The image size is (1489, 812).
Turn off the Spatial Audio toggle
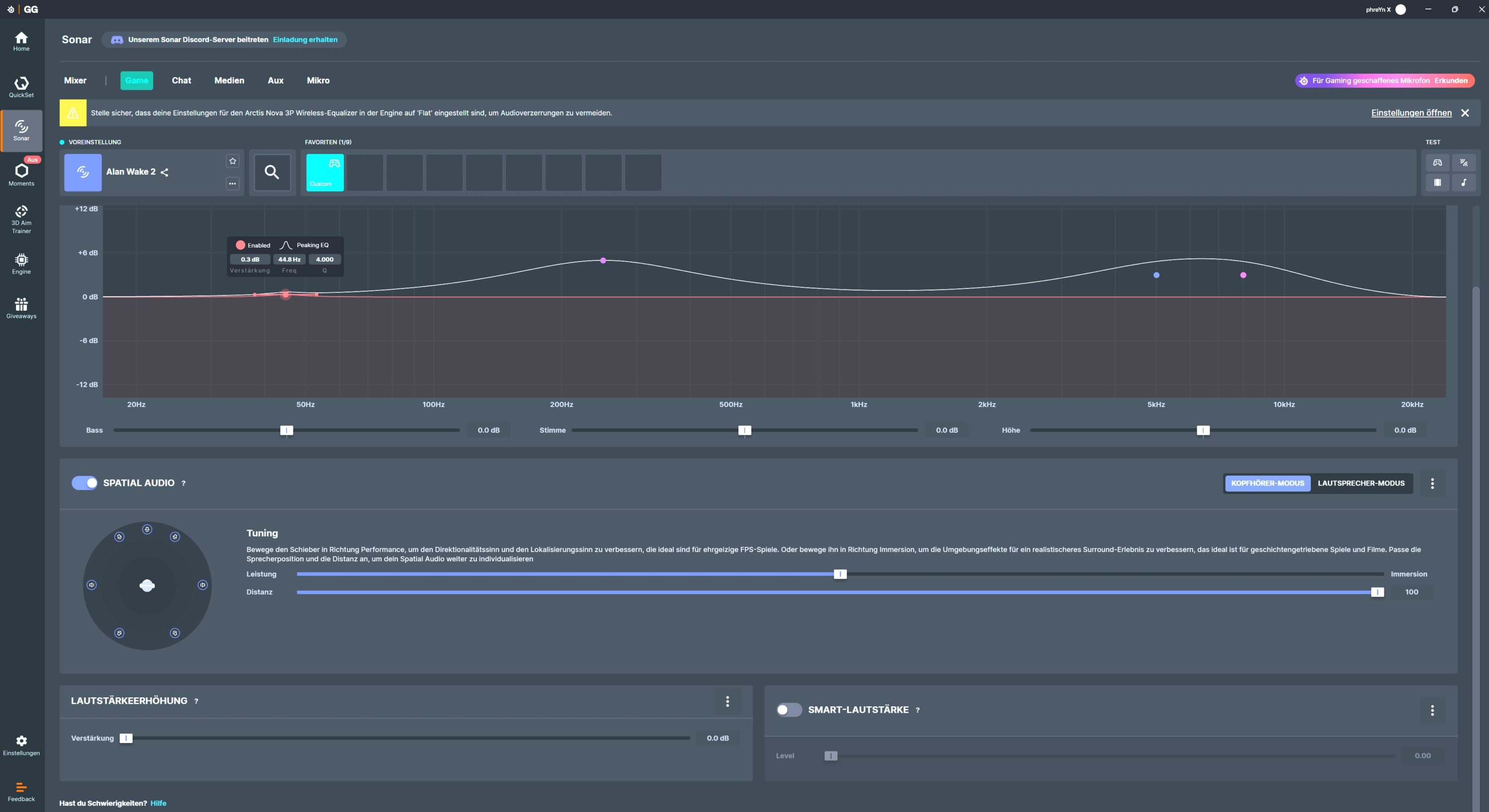coord(84,482)
